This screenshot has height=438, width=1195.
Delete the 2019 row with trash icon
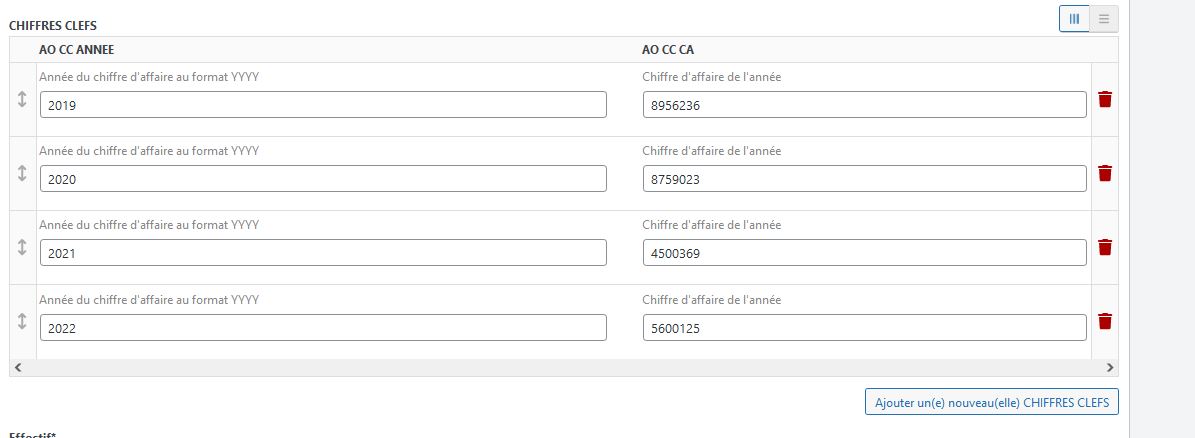pos(1104,99)
